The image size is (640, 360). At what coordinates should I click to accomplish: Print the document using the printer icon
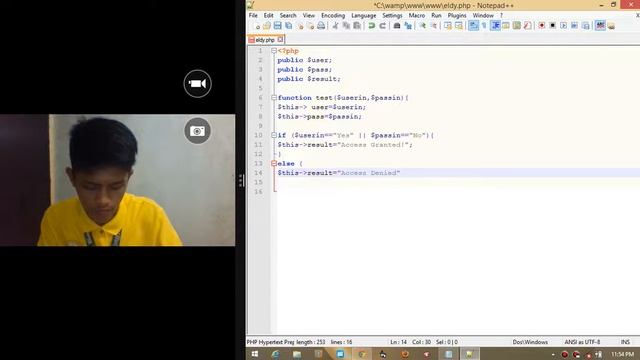pos(321,26)
